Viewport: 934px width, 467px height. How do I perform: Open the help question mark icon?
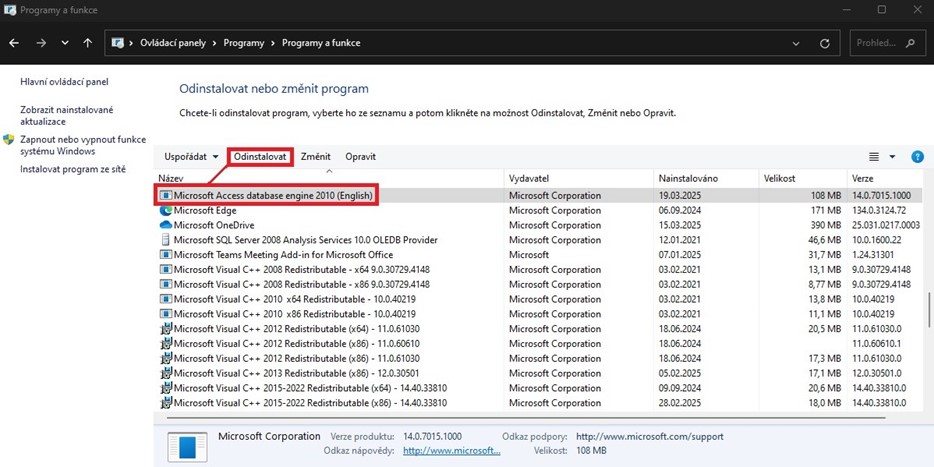(917, 157)
